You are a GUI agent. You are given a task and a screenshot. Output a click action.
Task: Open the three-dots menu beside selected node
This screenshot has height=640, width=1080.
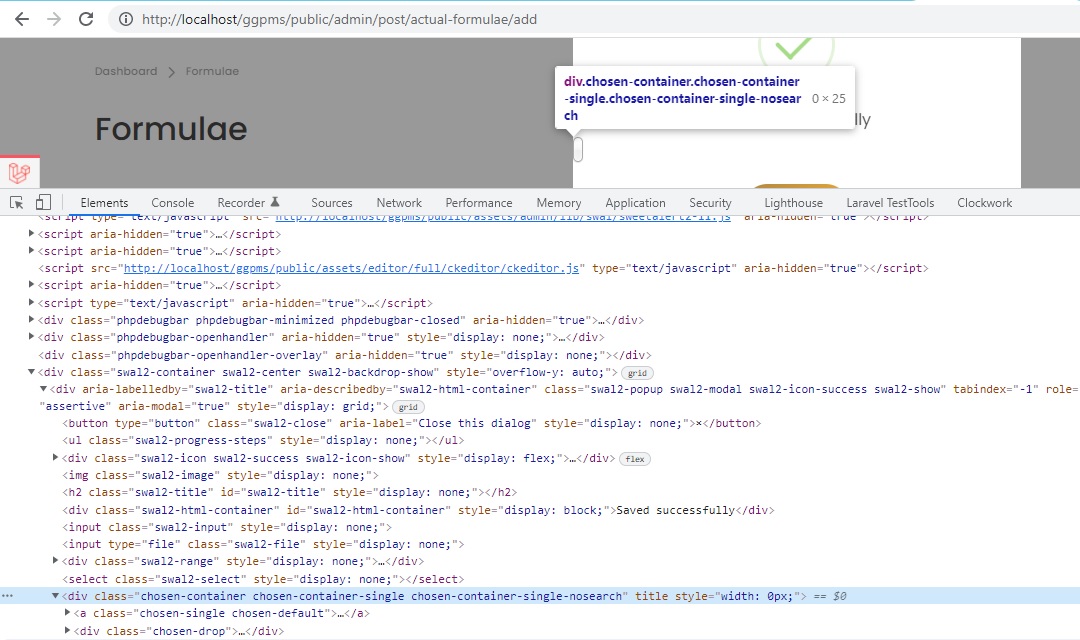coord(8,596)
